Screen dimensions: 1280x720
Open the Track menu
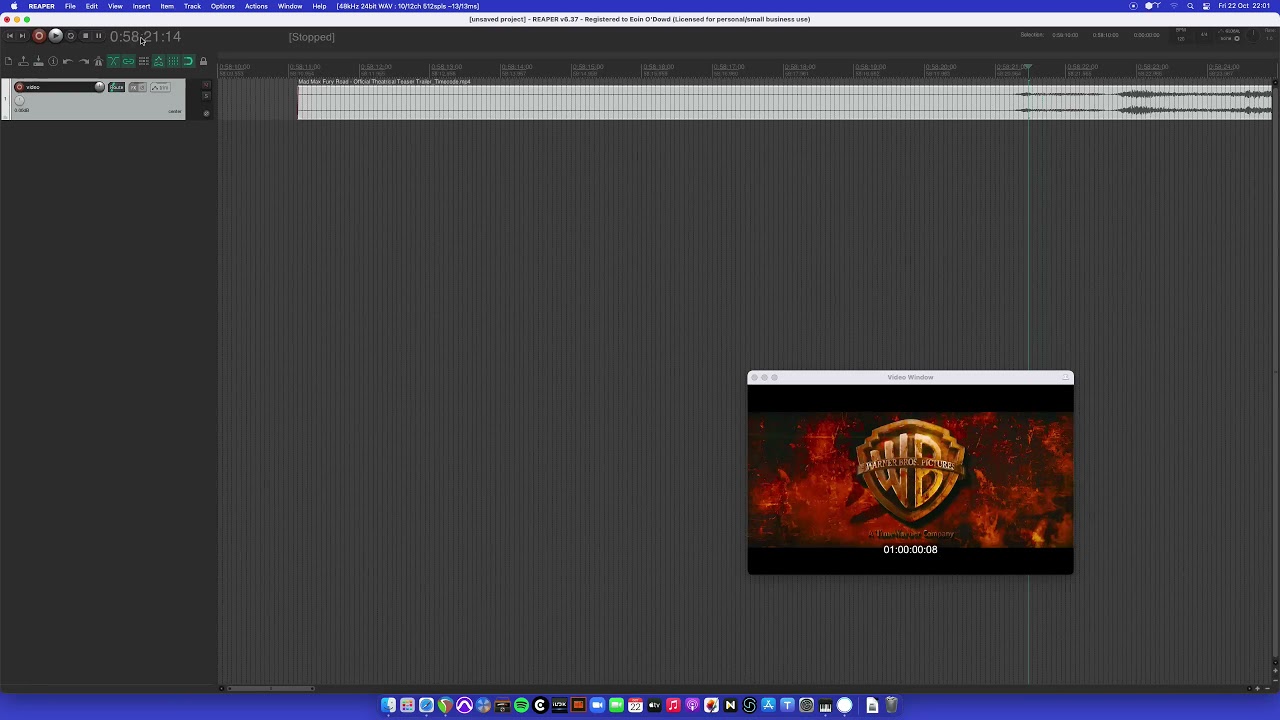tap(192, 6)
